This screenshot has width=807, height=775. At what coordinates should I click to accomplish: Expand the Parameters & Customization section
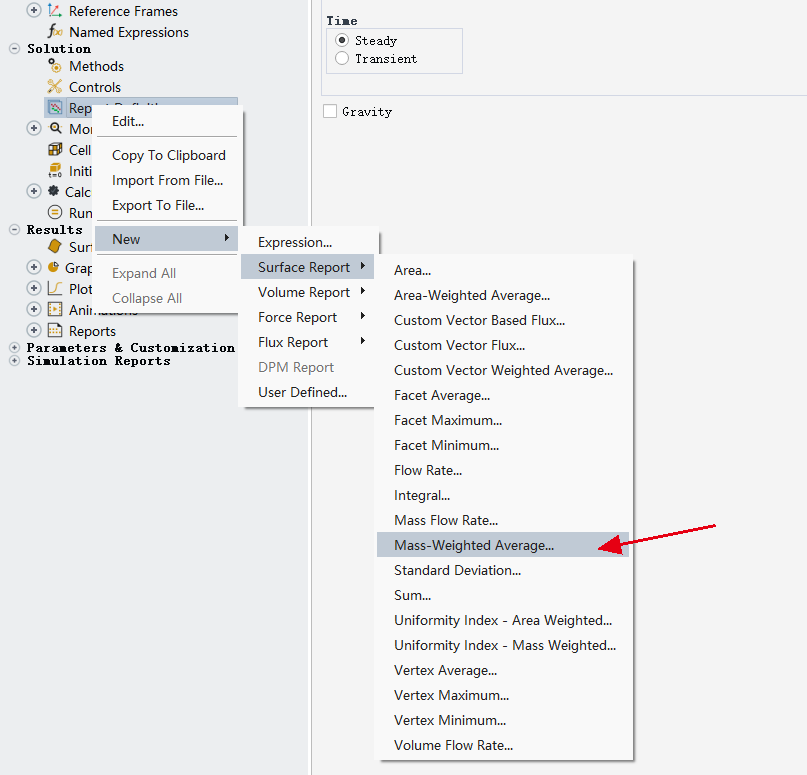click(14, 348)
